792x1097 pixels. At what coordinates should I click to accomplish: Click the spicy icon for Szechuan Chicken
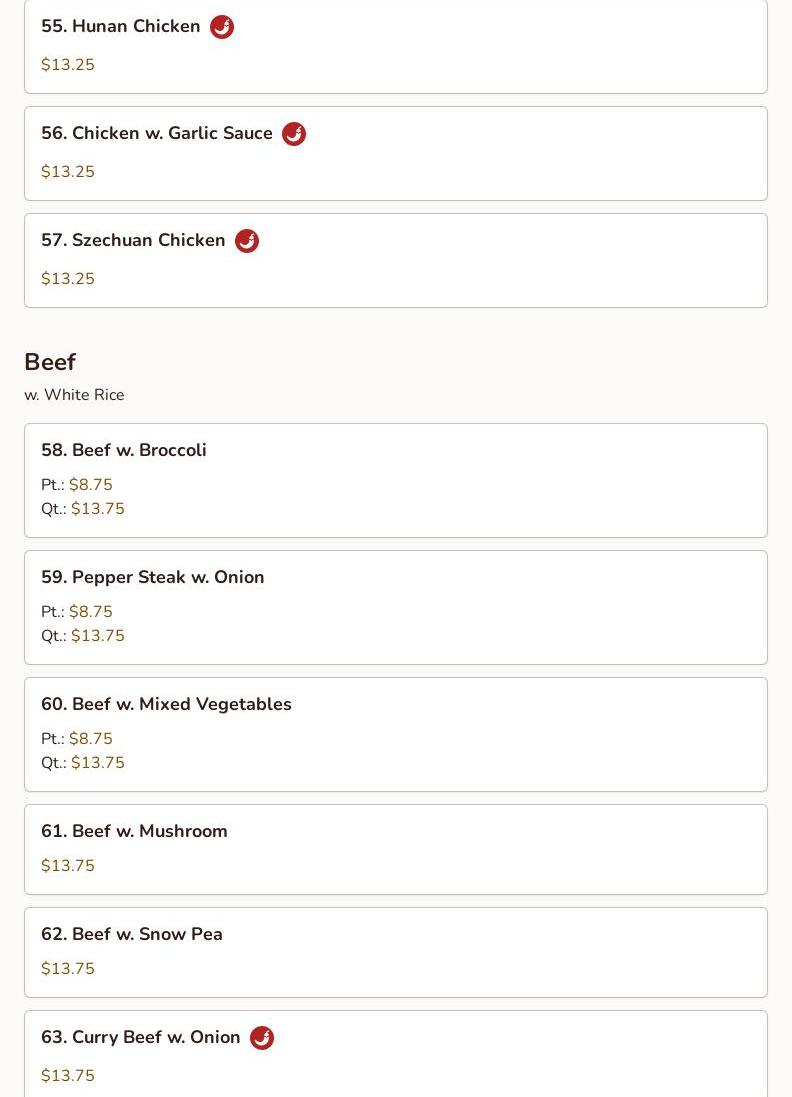pos(247,241)
